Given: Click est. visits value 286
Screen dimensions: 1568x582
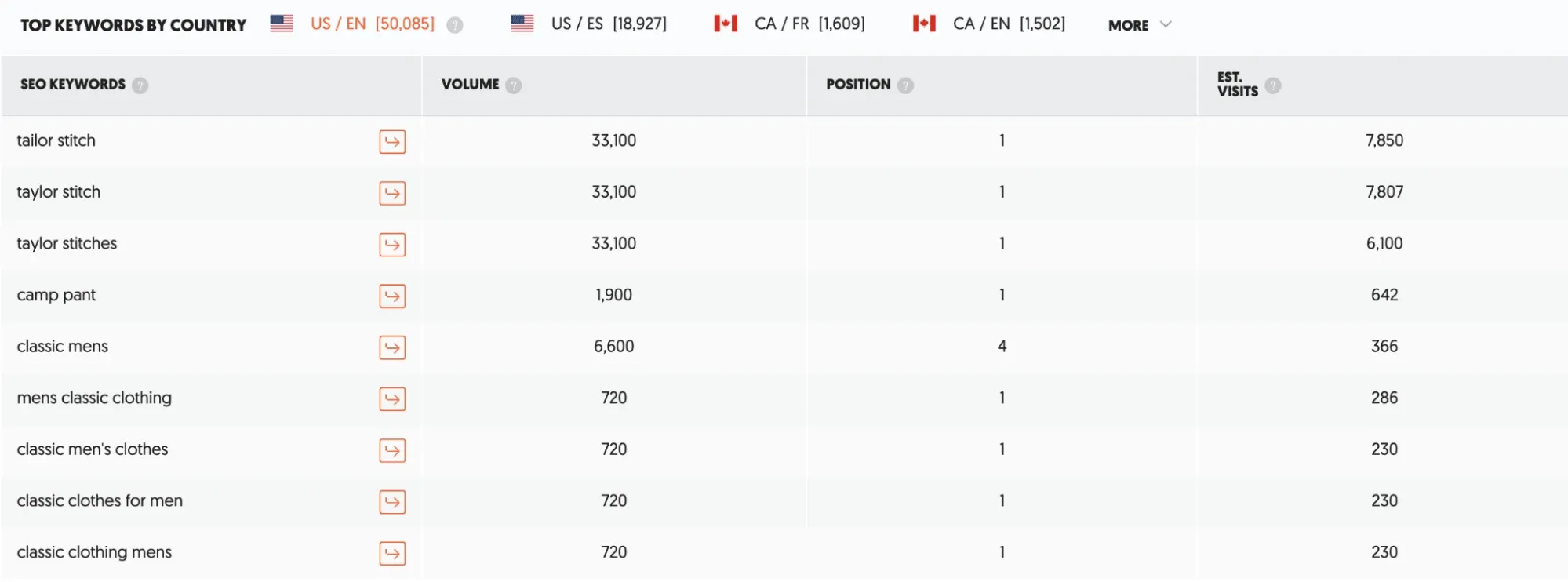Looking at the screenshot, I should click(1384, 398).
